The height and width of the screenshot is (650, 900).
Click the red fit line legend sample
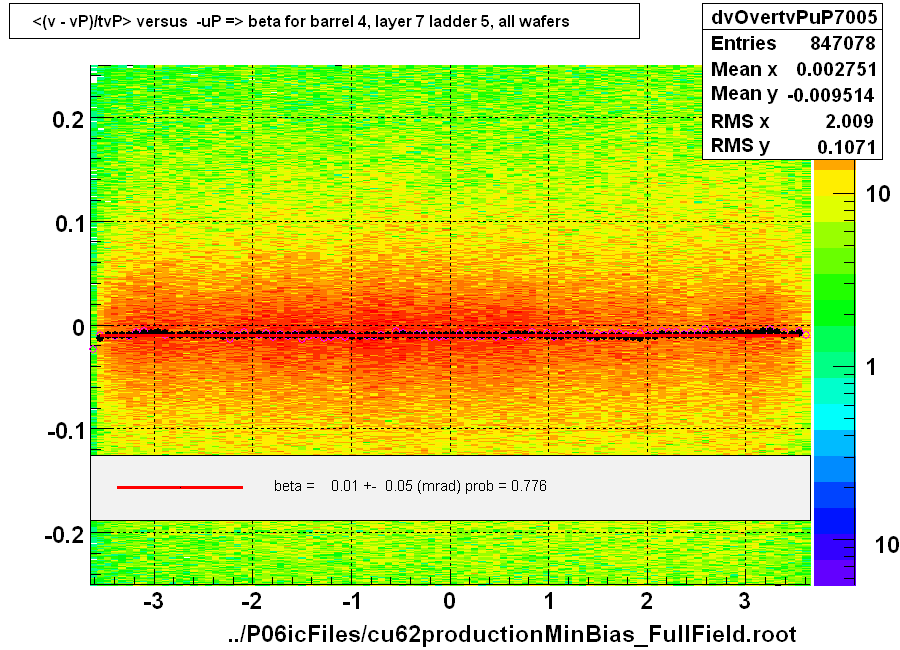tap(180, 487)
